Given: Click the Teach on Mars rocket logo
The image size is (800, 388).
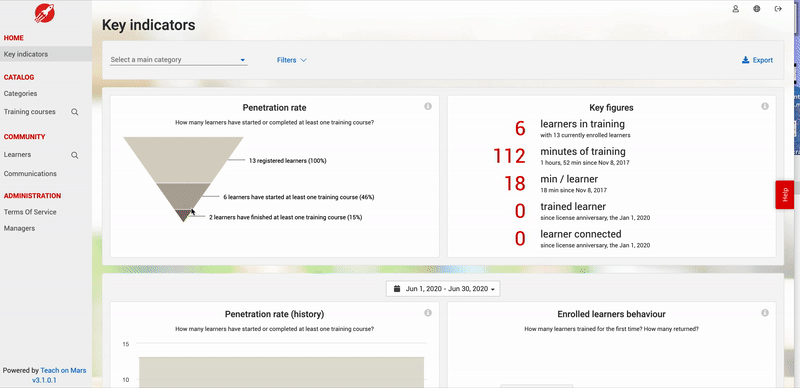Looking at the screenshot, I should [44, 13].
